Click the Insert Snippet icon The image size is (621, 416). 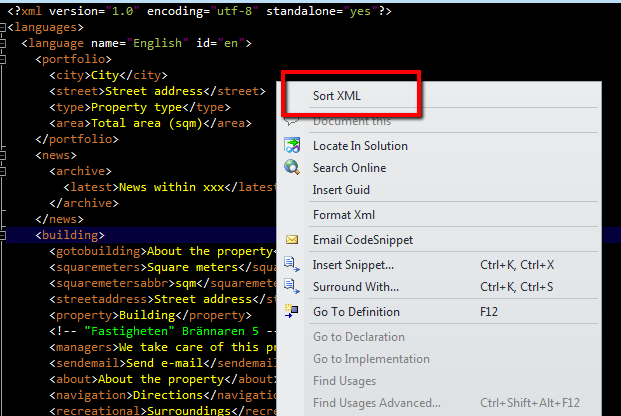click(292, 264)
